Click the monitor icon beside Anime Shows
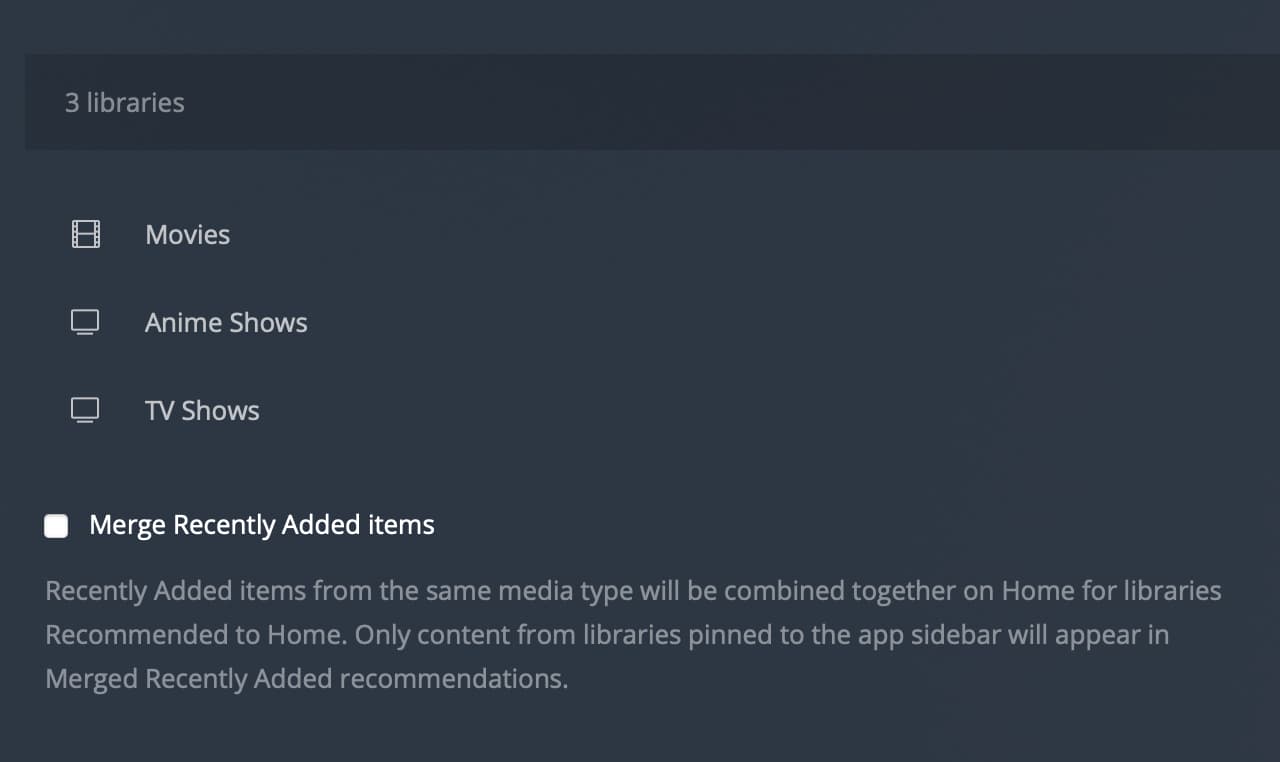Viewport: 1280px width, 762px height. click(86, 323)
